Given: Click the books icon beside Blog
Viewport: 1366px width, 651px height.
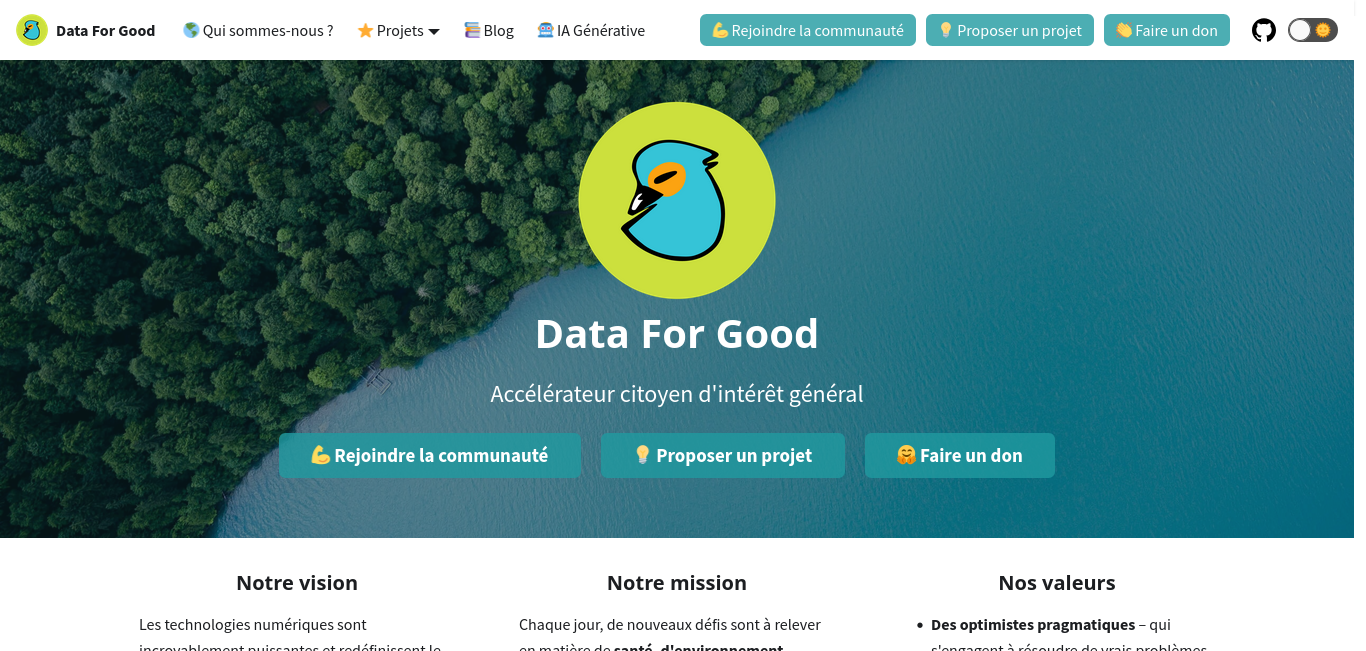Looking at the screenshot, I should pos(472,30).
